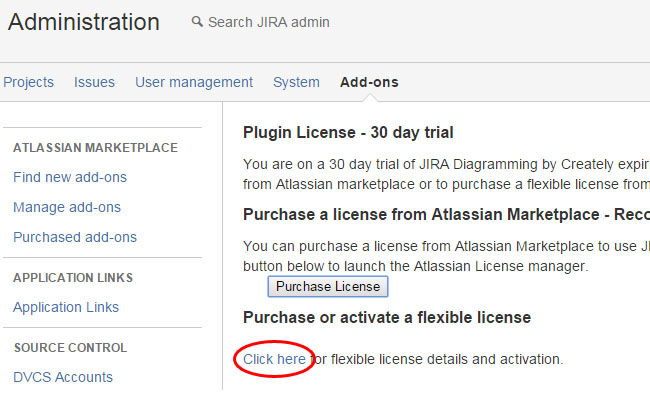Go to the User management tab
The width and height of the screenshot is (650, 400).
coord(194,82)
